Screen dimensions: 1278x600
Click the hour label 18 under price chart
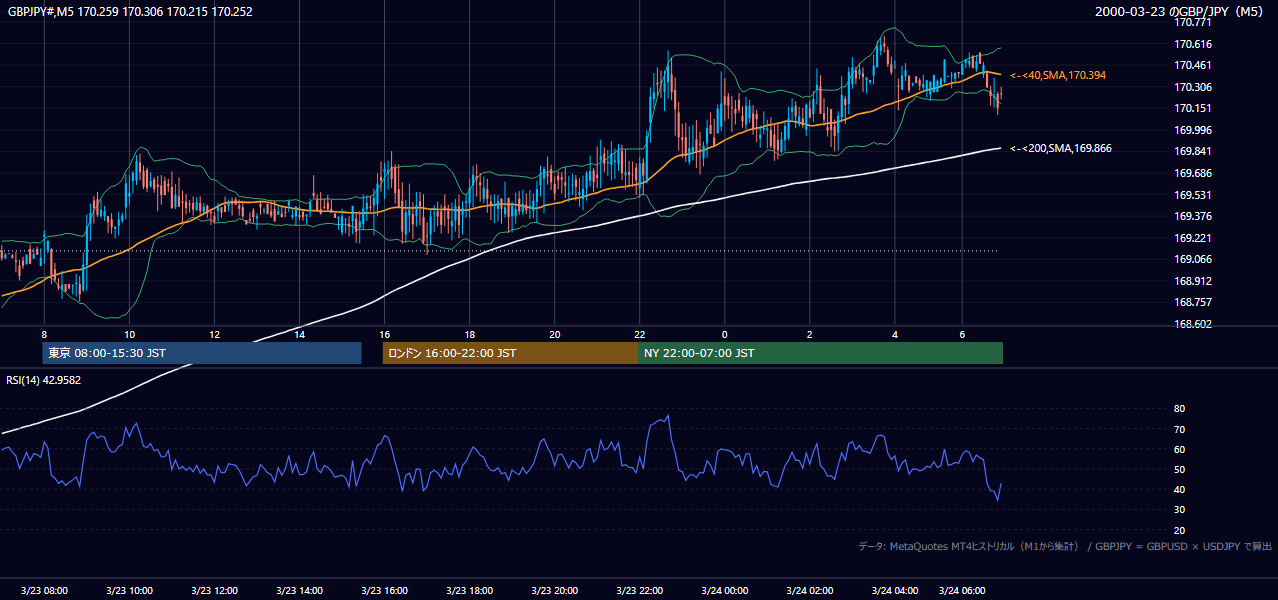click(469, 334)
